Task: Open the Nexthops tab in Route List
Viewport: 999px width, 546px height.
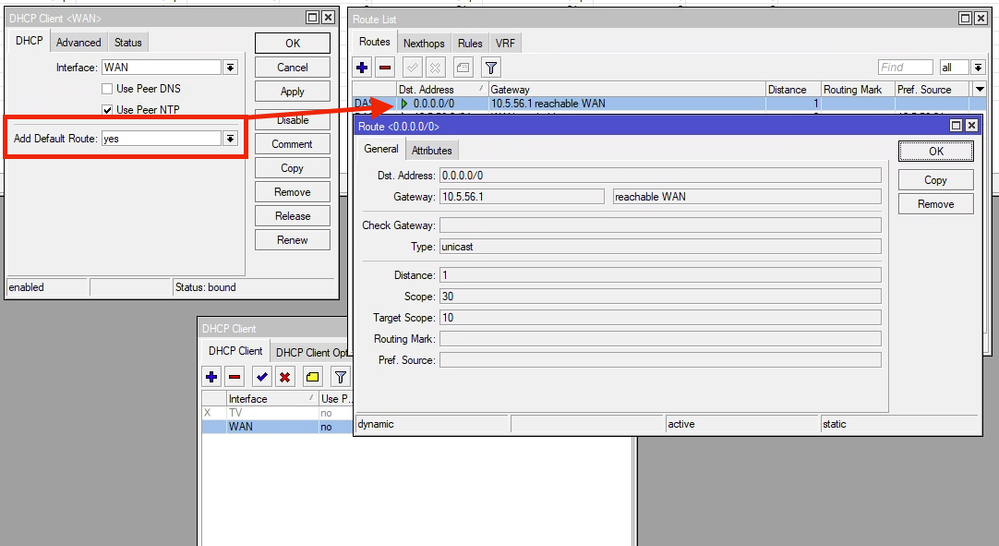Action: (x=424, y=43)
